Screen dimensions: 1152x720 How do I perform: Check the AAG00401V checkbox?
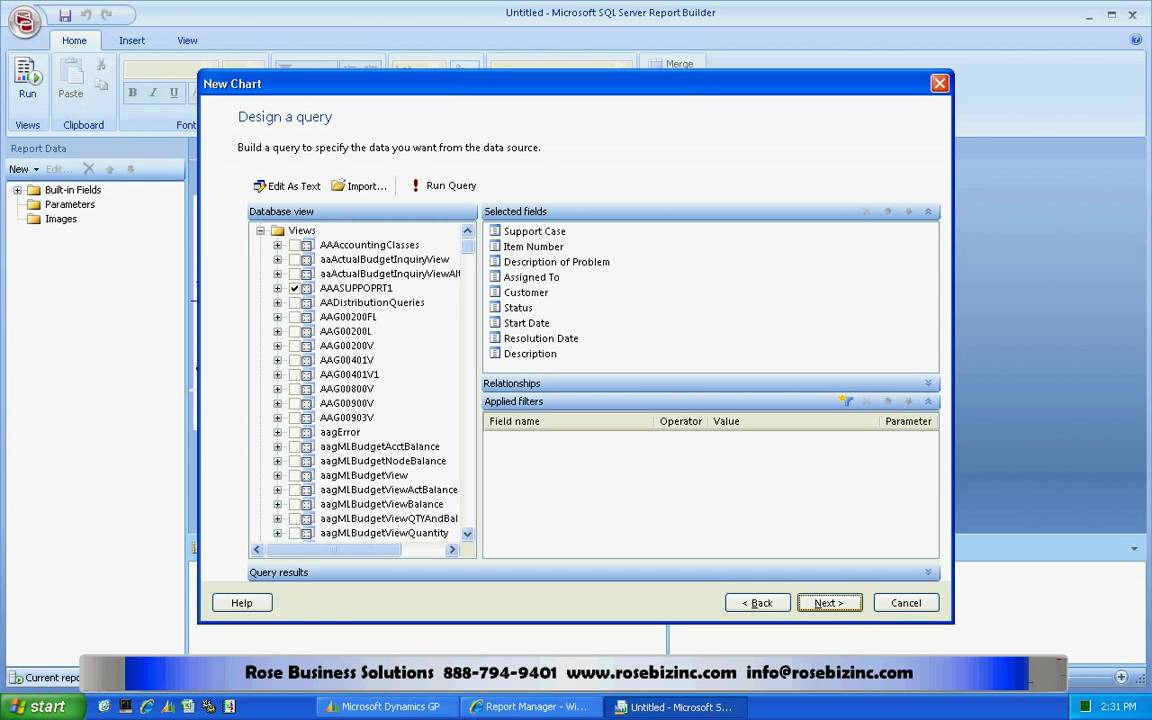pyautogui.click(x=295, y=360)
